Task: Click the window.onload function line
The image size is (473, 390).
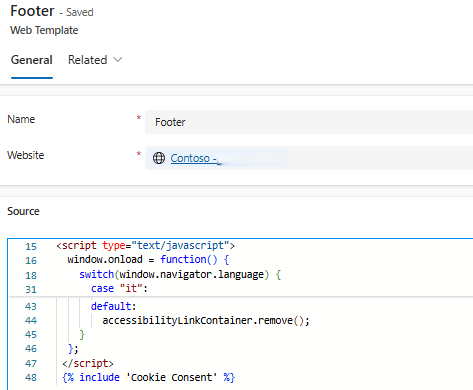Action: tap(148, 260)
